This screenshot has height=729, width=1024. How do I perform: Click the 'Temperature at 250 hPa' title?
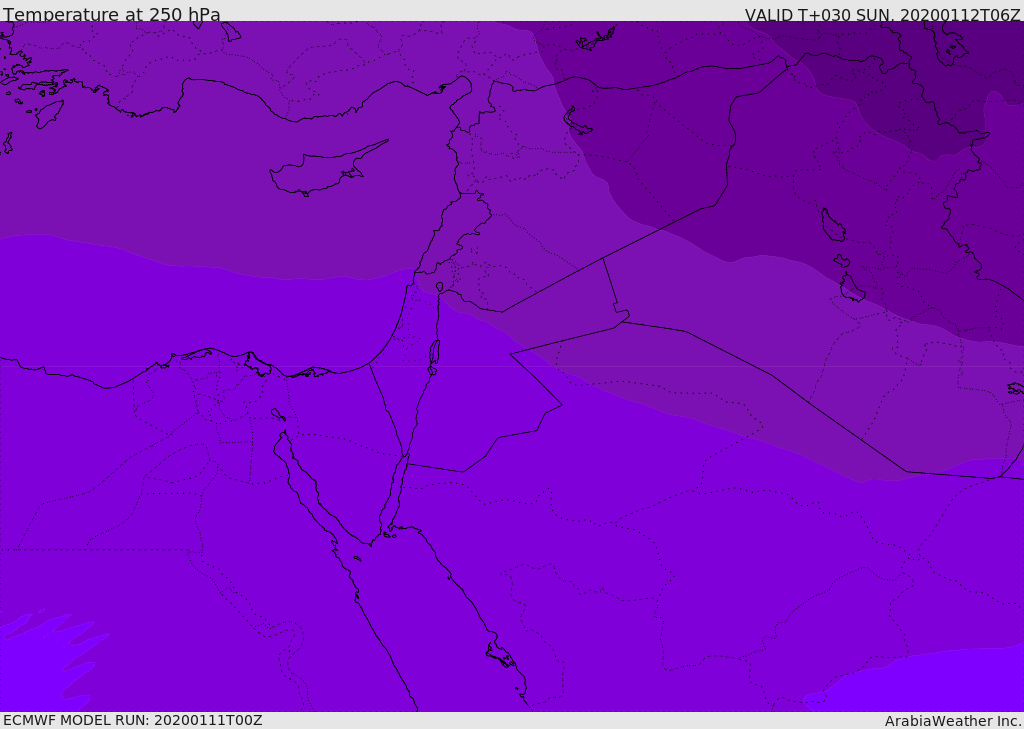click(112, 14)
